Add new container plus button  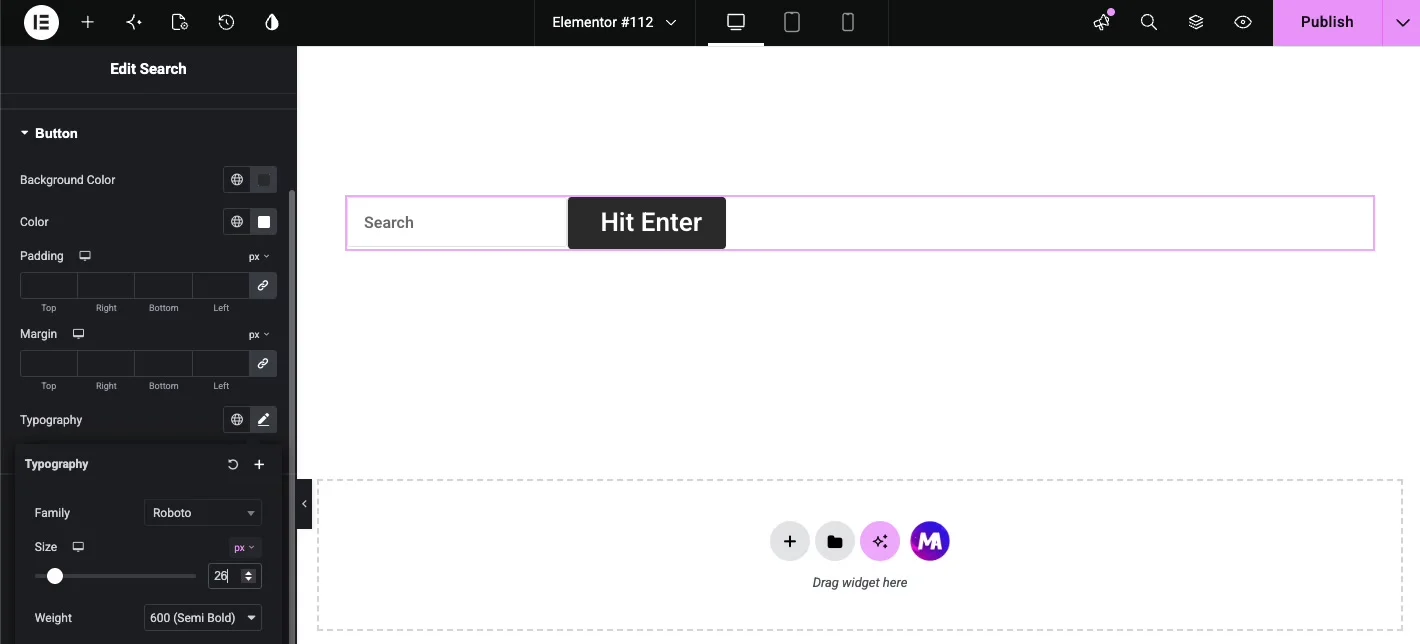[x=789, y=541]
